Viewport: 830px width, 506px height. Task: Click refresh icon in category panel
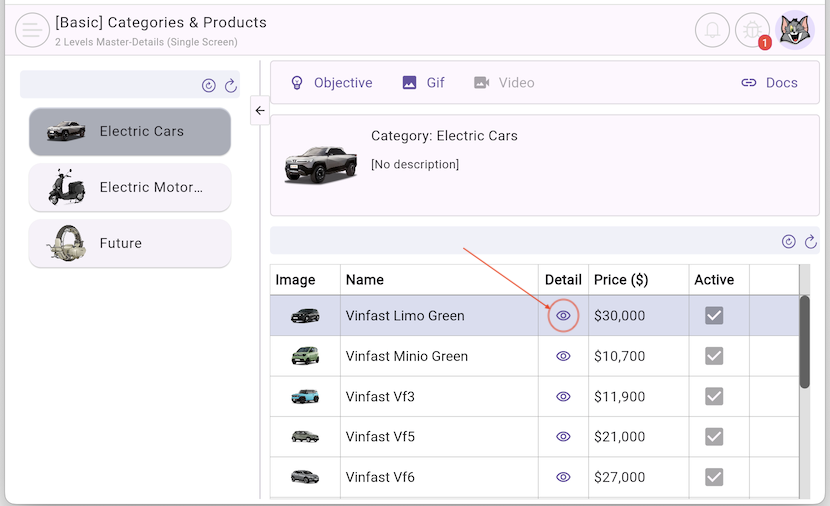click(230, 86)
